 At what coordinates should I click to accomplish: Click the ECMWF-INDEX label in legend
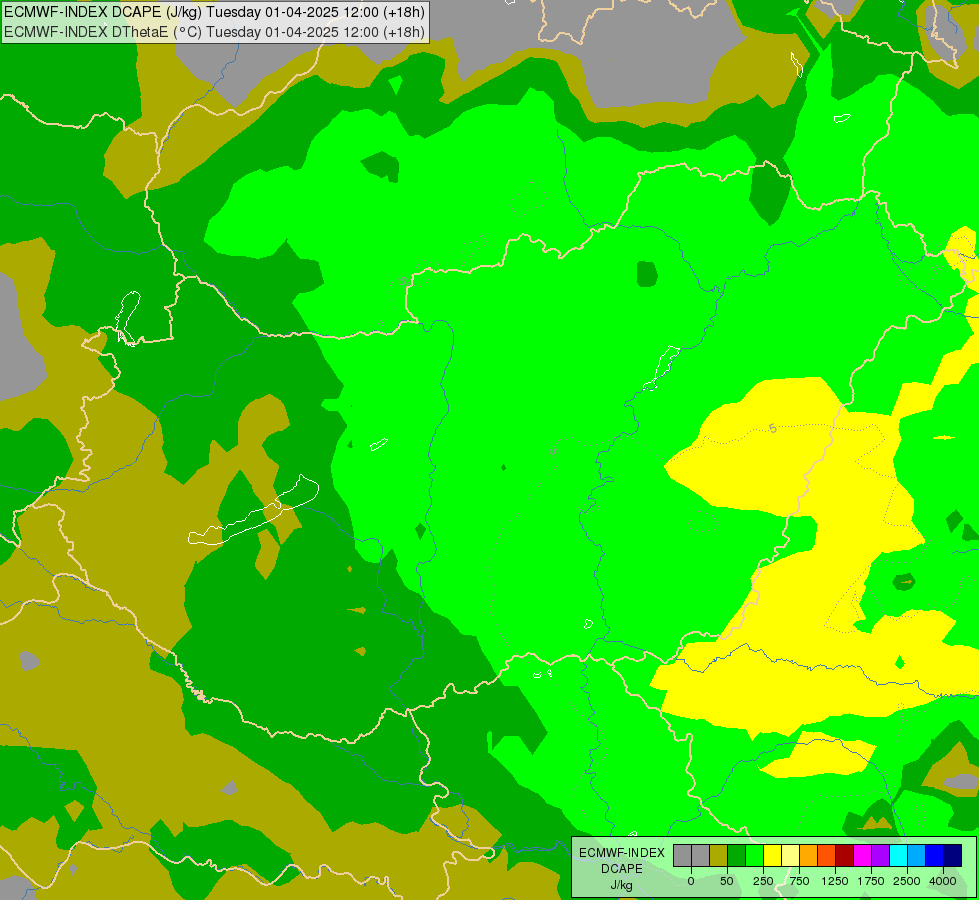(622, 853)
